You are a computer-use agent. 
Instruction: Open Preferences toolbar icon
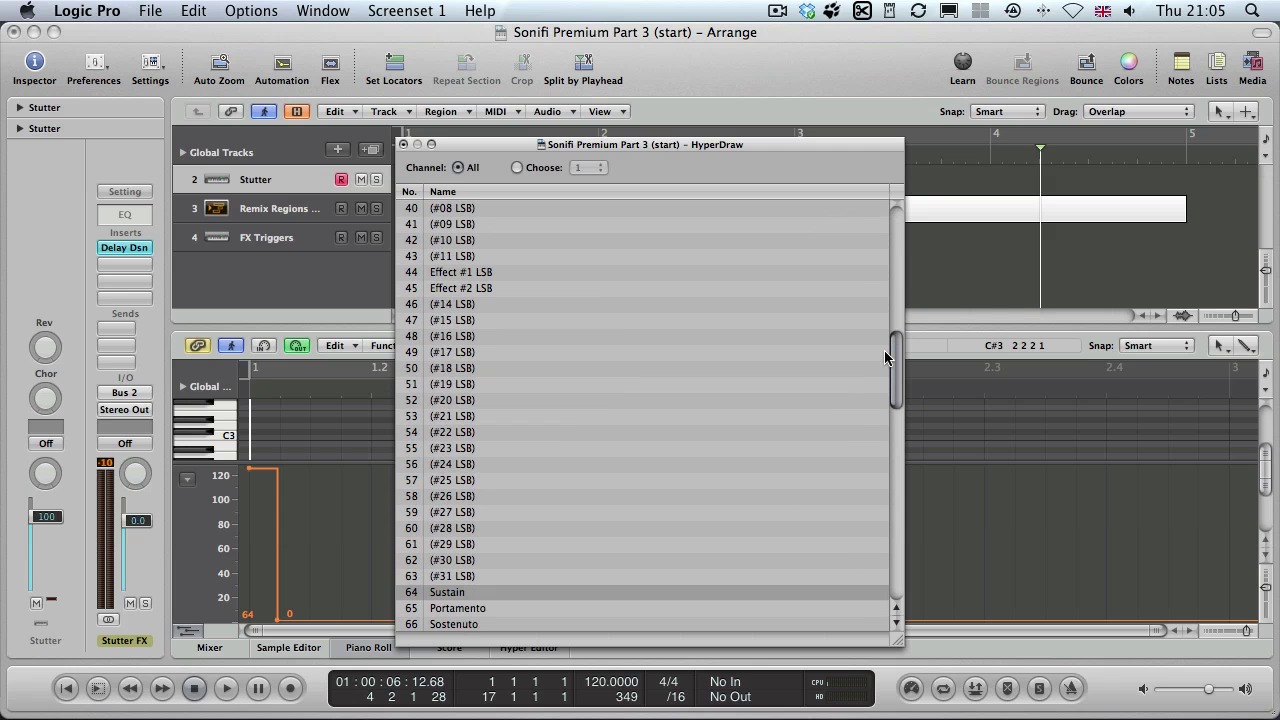94,63
